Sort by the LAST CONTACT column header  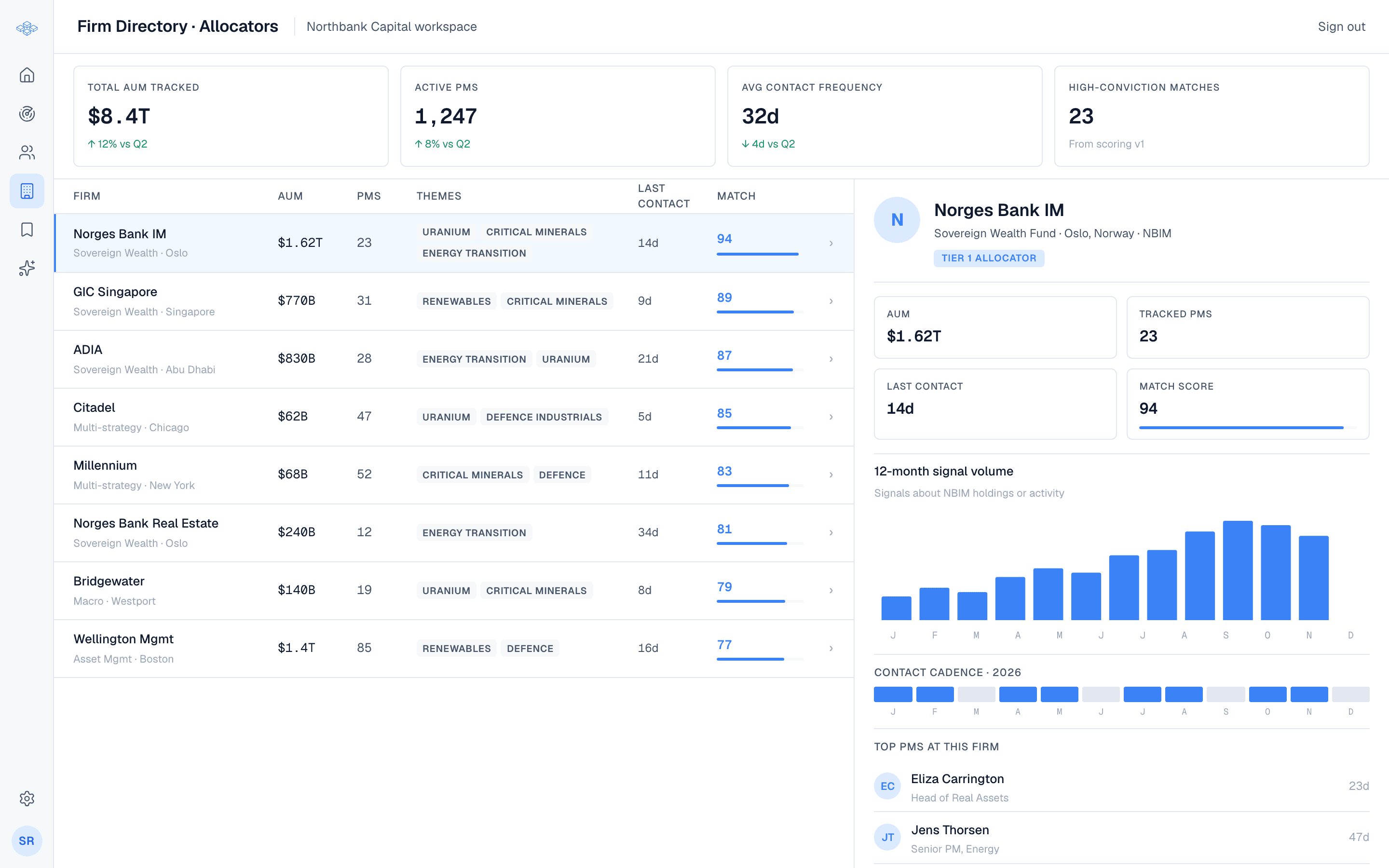click(x=664, y=196)
